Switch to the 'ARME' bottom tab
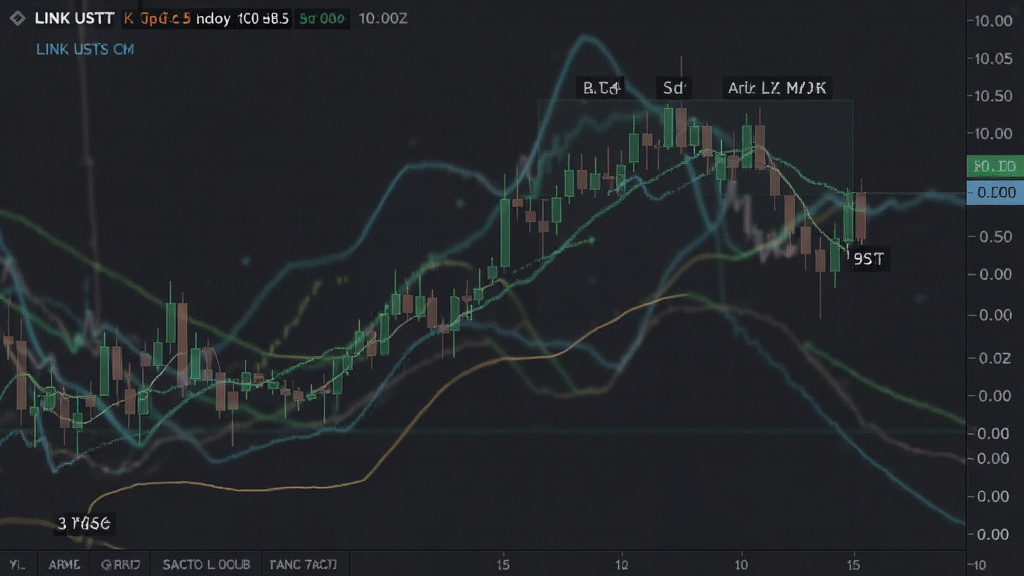1024x576 pixels. (x=64, y=564)
